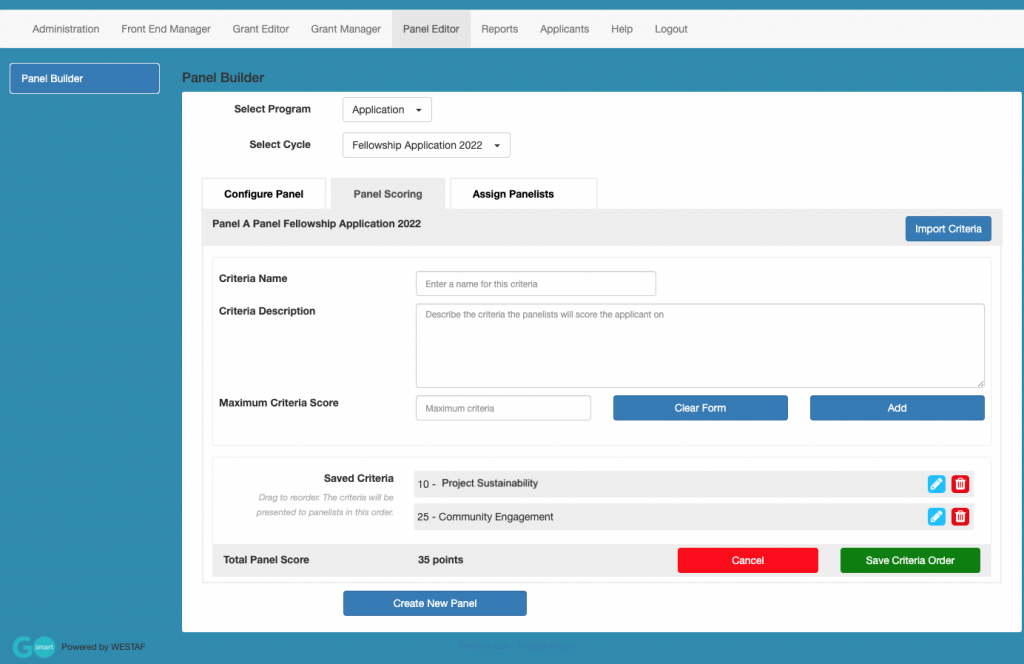1024x664 pixels.
Task: Expand the Application program selector
Action: coord(386,109)
